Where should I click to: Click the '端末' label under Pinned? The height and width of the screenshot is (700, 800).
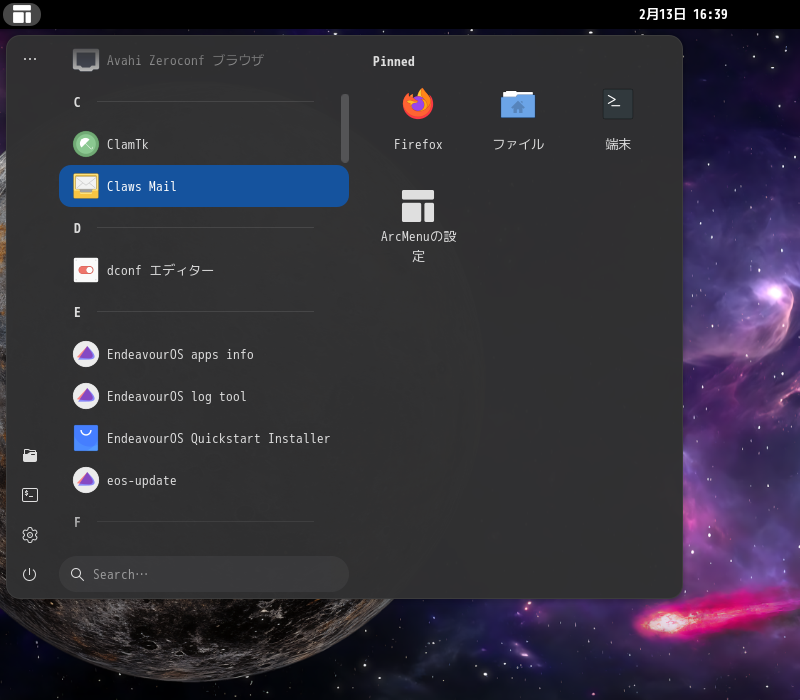[x=618, y=144]
